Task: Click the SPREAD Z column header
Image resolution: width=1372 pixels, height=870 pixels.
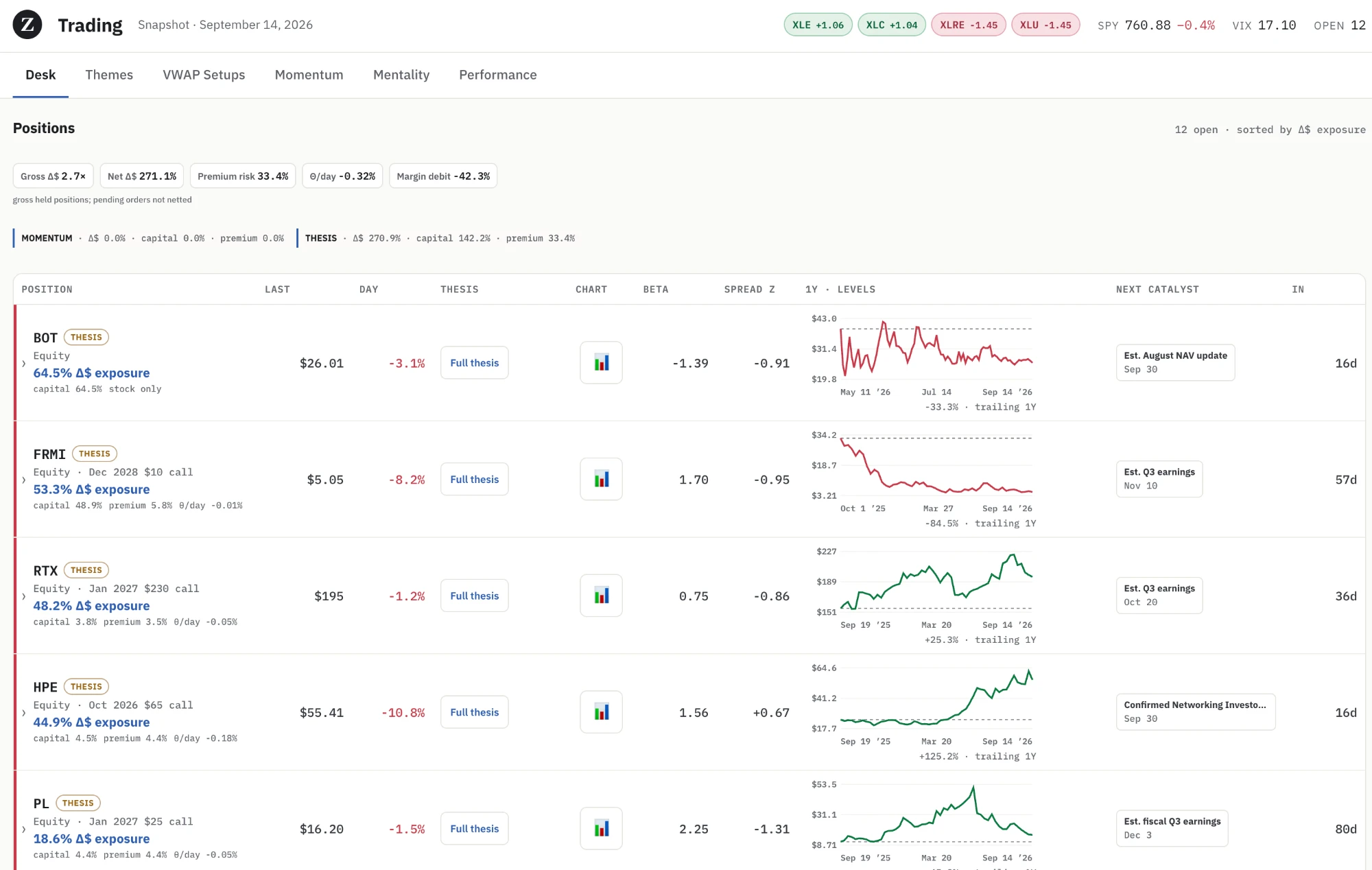Action: coord(749,290)
